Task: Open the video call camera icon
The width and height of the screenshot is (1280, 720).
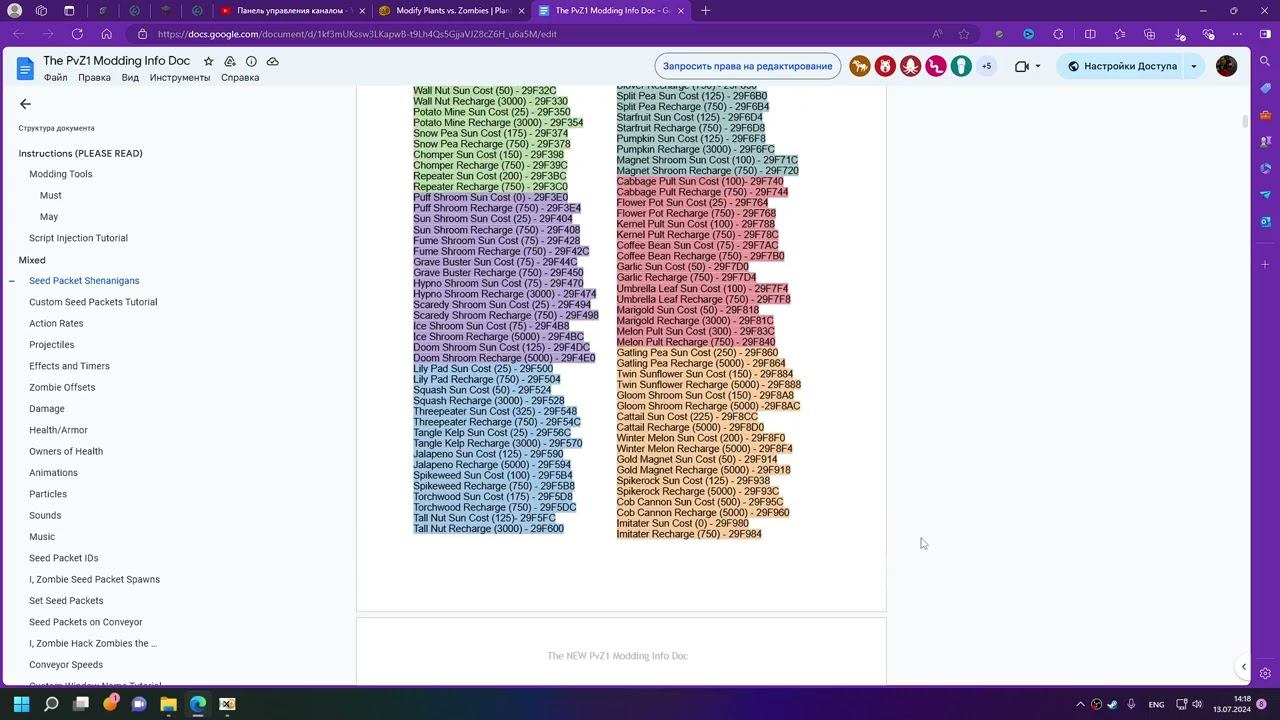Action: [x=1021, y=67]
